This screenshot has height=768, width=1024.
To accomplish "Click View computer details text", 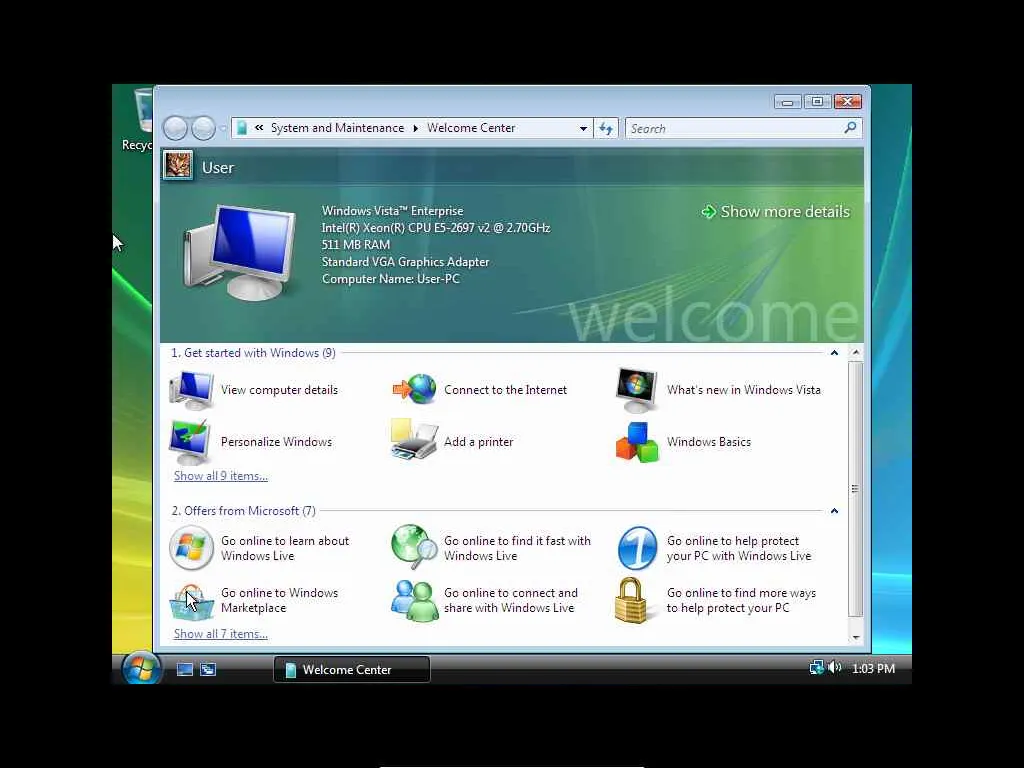I will (280, 390).
